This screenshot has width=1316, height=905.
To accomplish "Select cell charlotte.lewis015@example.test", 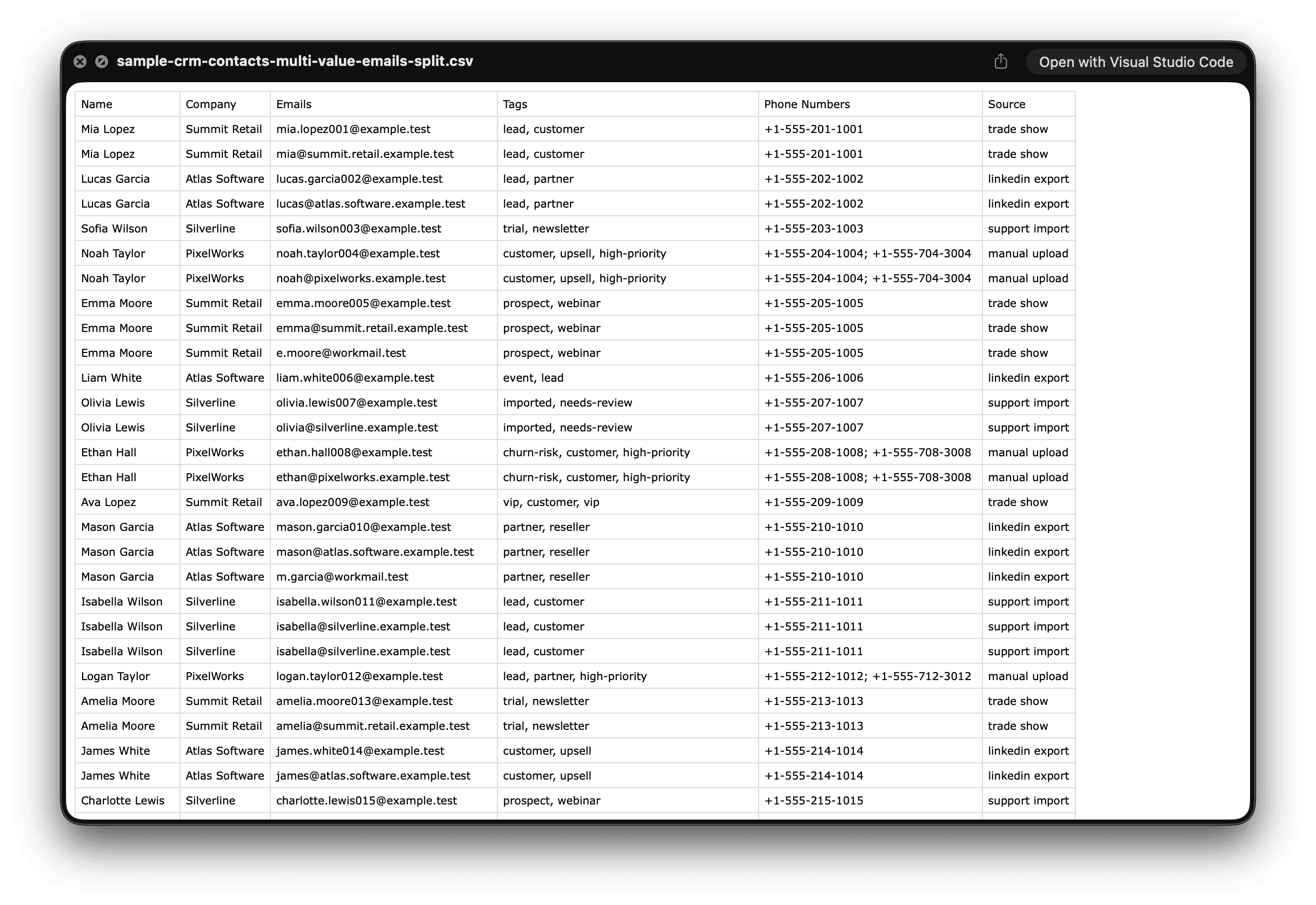I will coord(384,801).
